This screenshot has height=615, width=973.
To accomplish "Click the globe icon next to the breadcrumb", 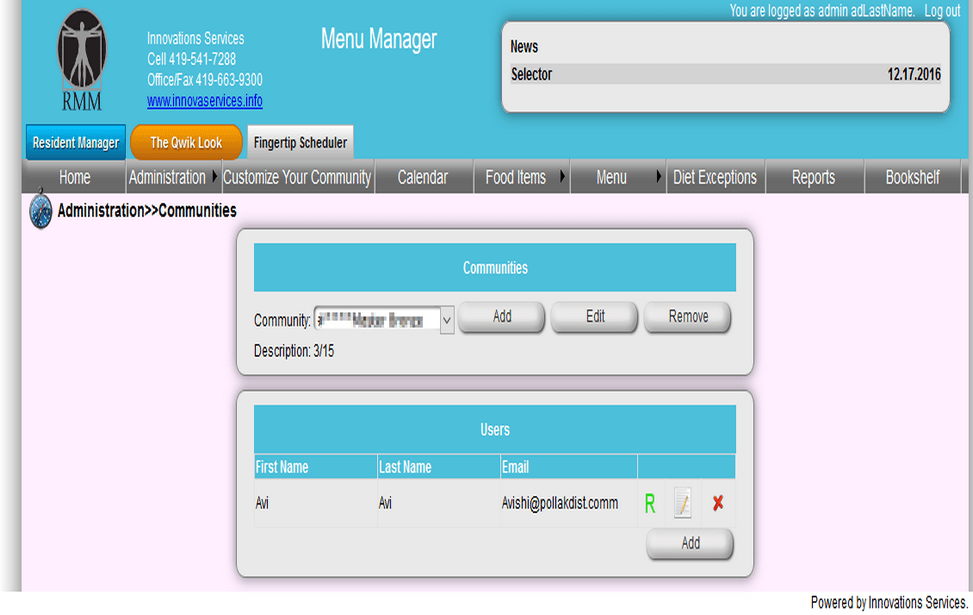I will (38, 211).
